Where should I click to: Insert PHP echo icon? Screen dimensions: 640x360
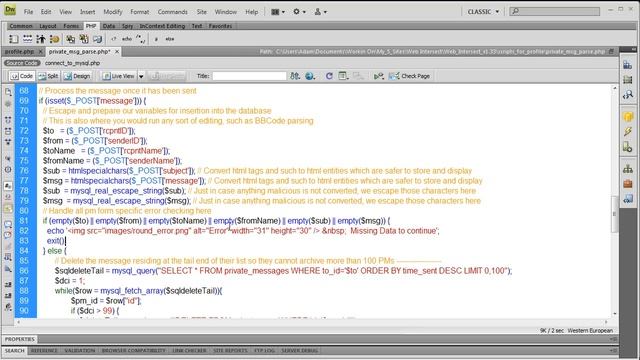127,39
